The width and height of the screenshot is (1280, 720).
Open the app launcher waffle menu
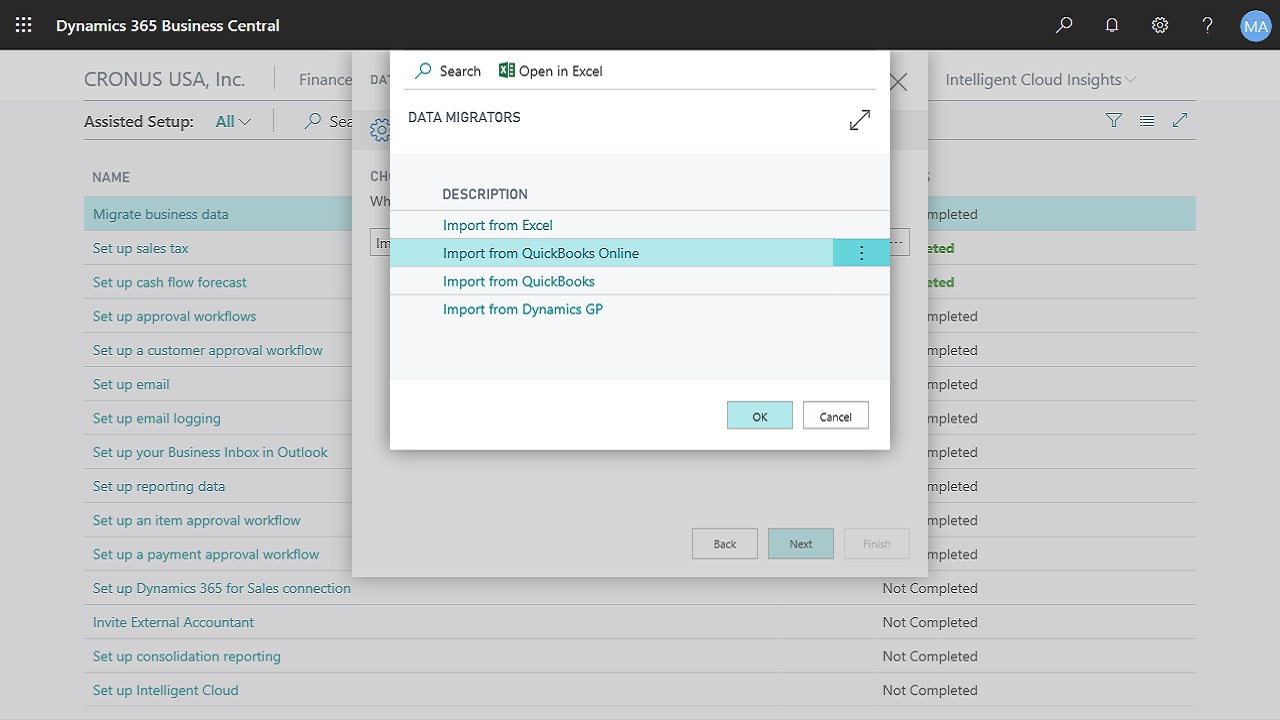point(24,25)
